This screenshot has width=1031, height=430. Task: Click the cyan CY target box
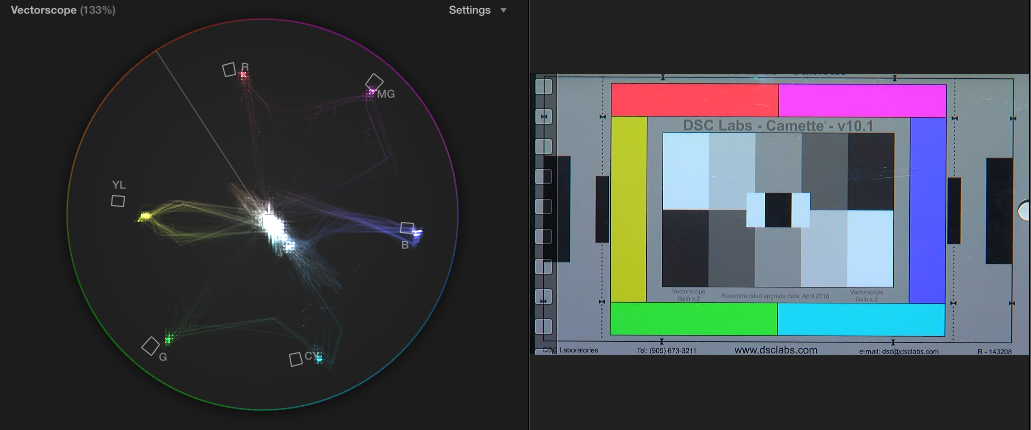click(x=296, y=359)
